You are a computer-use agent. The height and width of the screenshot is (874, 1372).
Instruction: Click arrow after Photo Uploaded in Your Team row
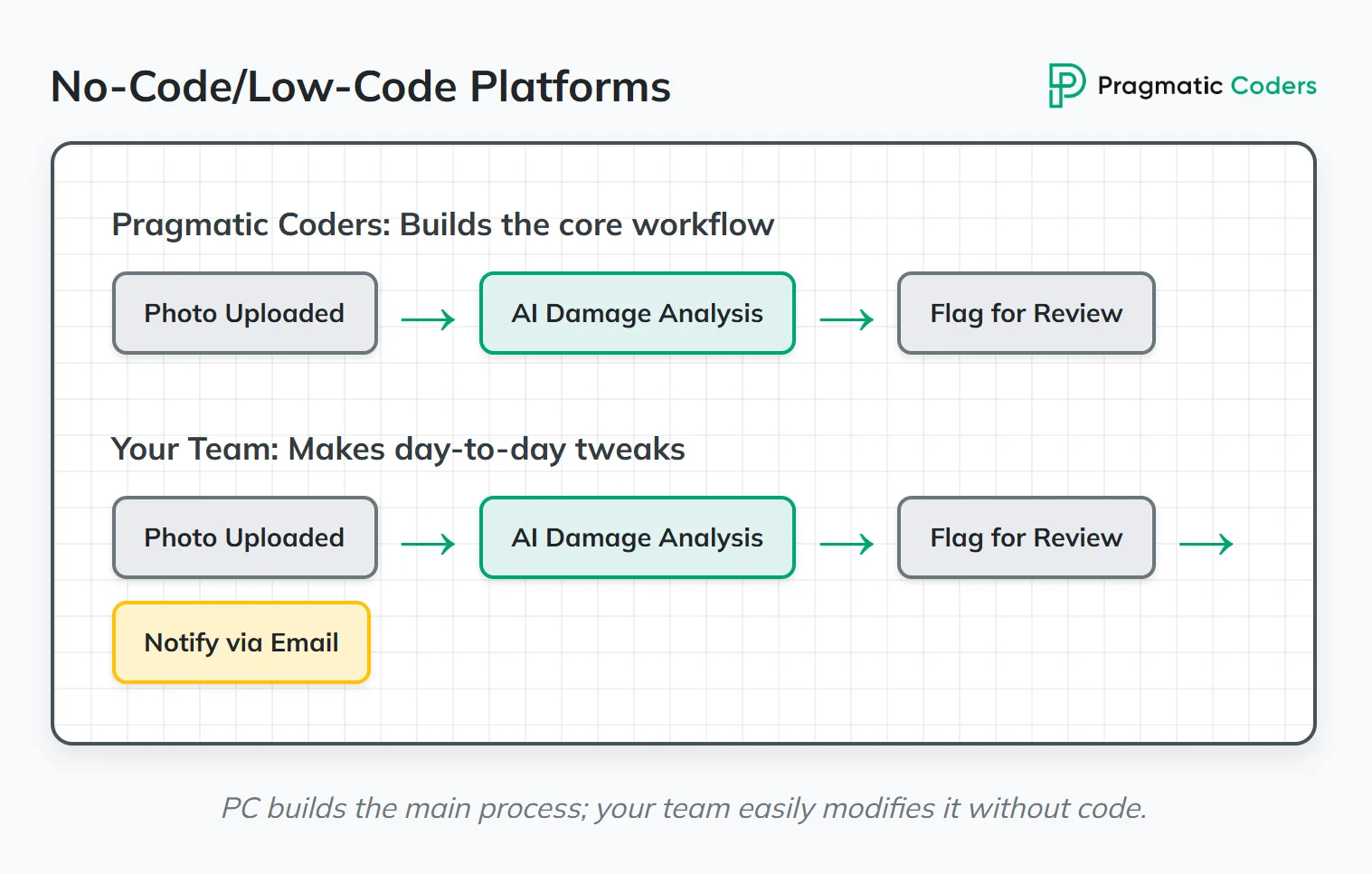coord(428,544)
